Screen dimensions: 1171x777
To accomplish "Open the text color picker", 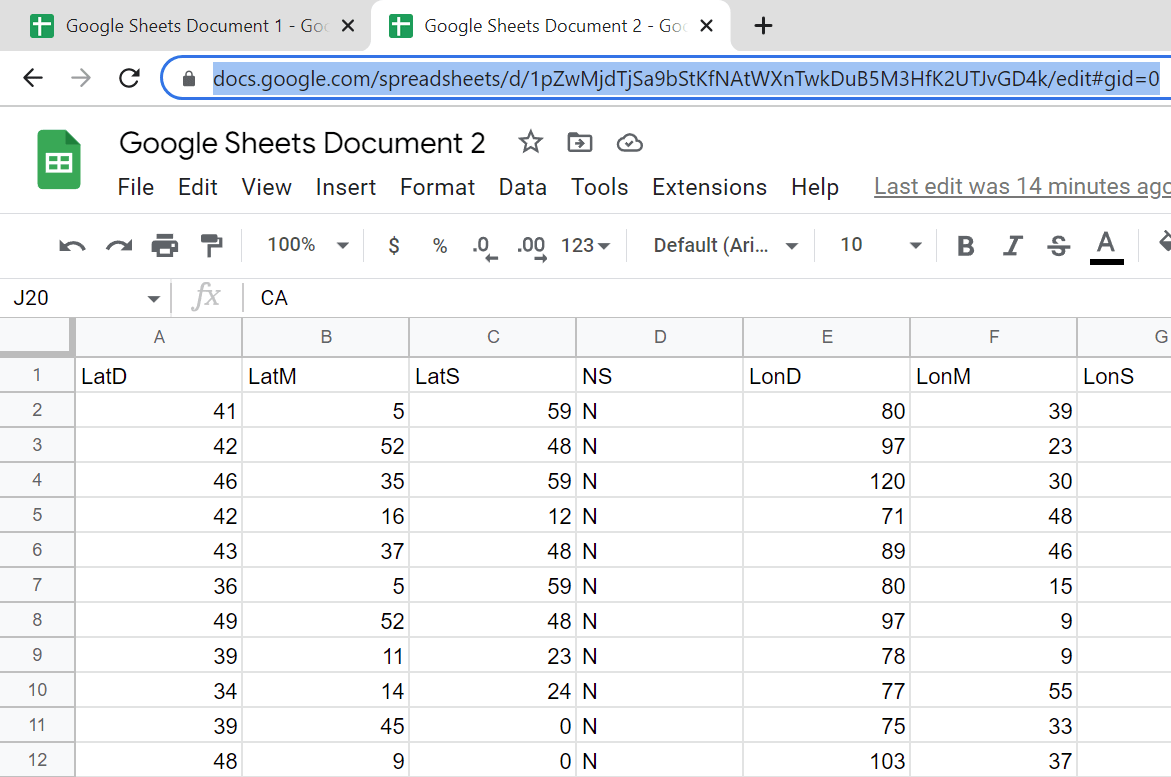I will (x=1106, y=247).
